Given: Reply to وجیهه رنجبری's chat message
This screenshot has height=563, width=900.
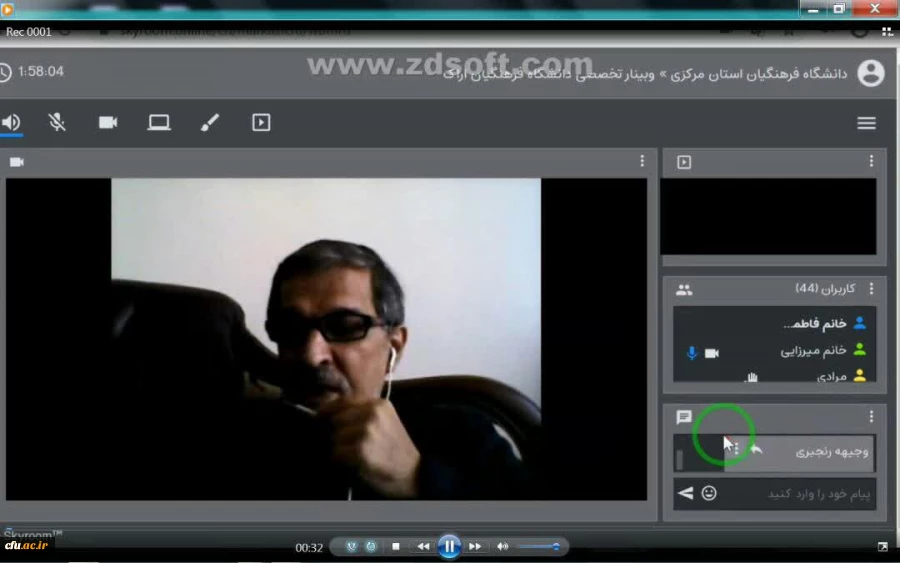Looking at the screenshot, I should coord(757,451).
